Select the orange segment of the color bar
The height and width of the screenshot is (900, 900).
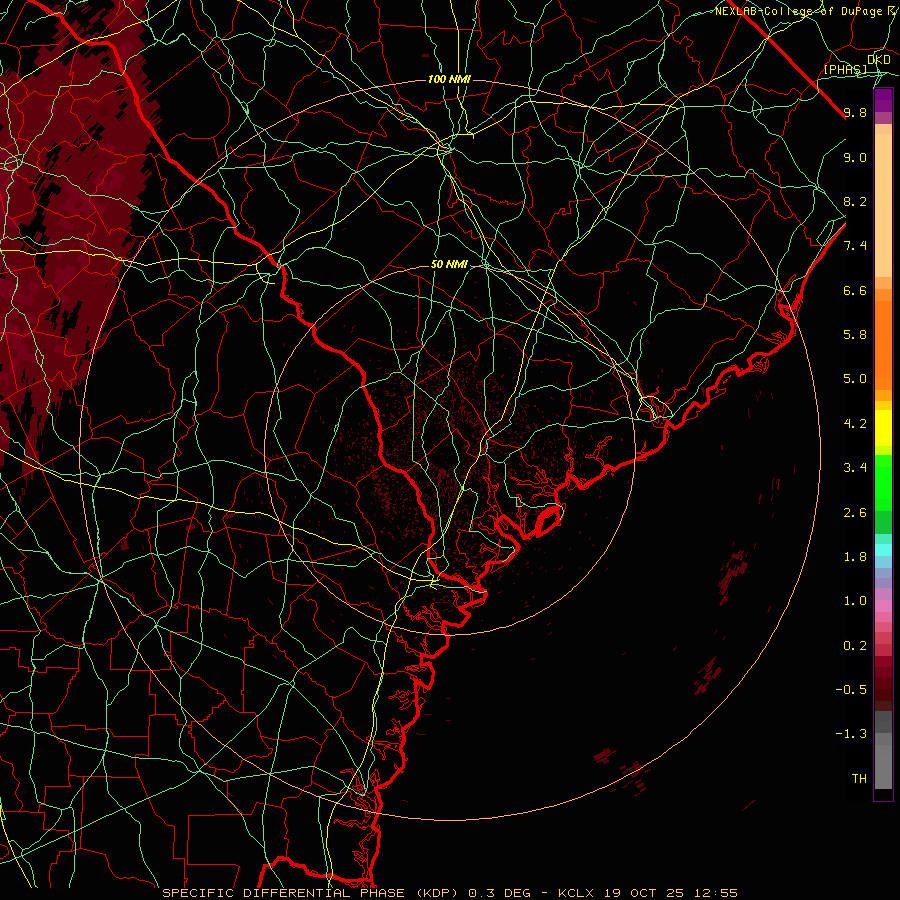pyautogui.click(x=883, y=344)
